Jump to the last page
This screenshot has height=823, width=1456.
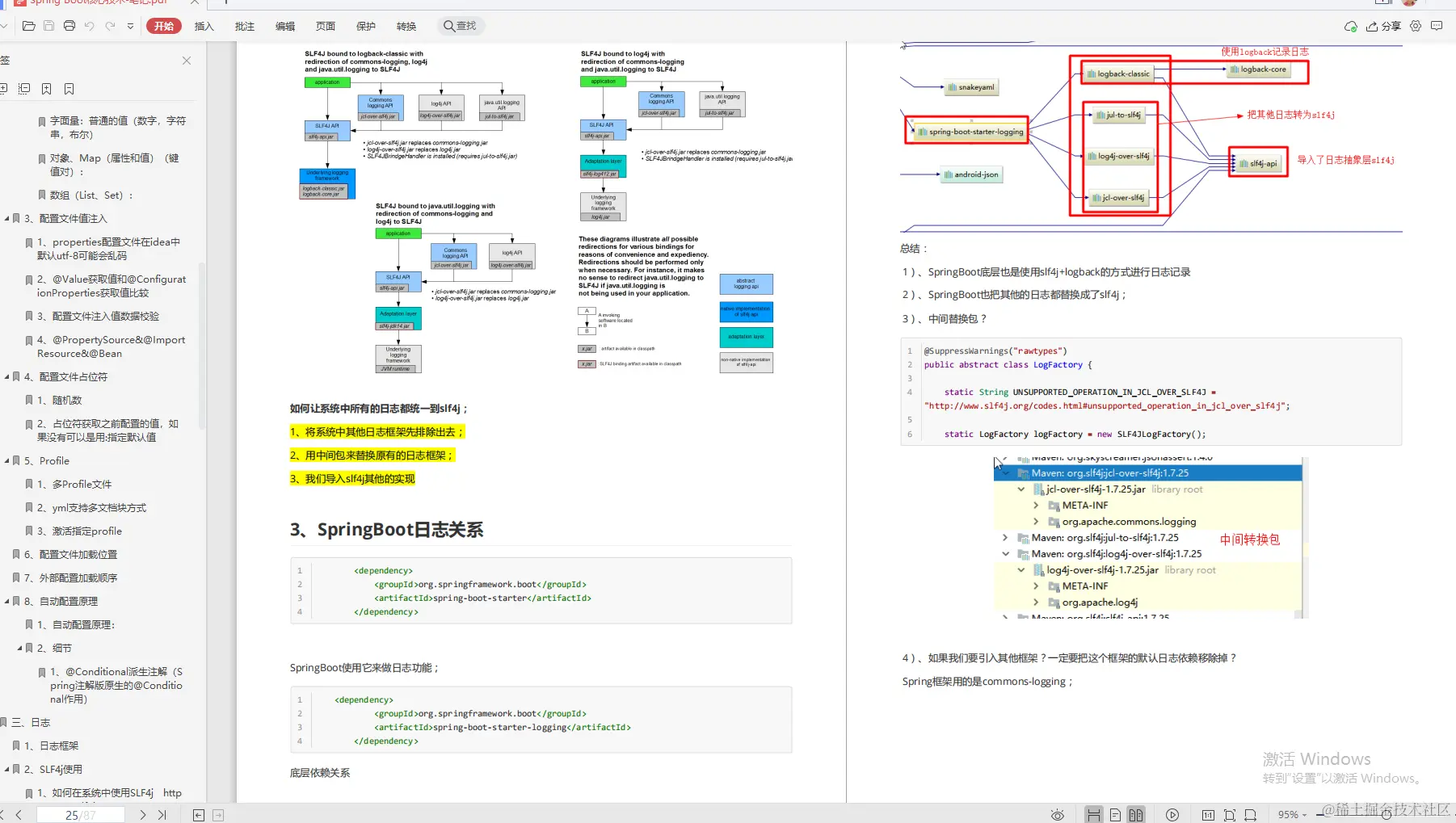(162, 815)
